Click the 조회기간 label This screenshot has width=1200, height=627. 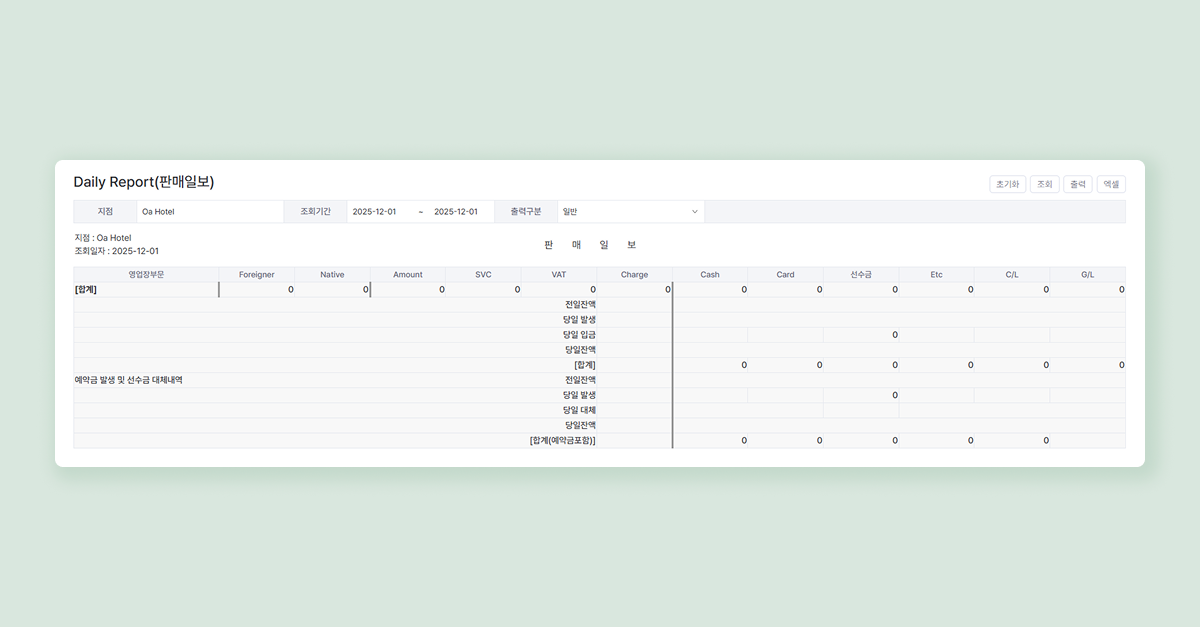click(316, 212)
